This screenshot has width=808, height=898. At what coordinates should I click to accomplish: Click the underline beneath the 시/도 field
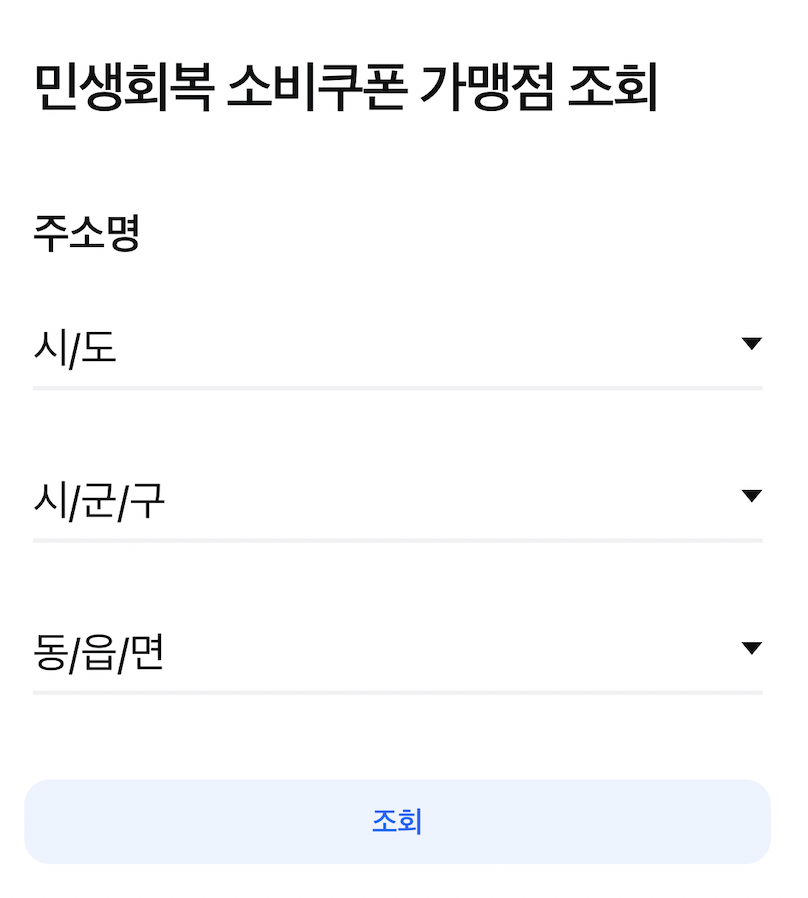pos(397,388)
